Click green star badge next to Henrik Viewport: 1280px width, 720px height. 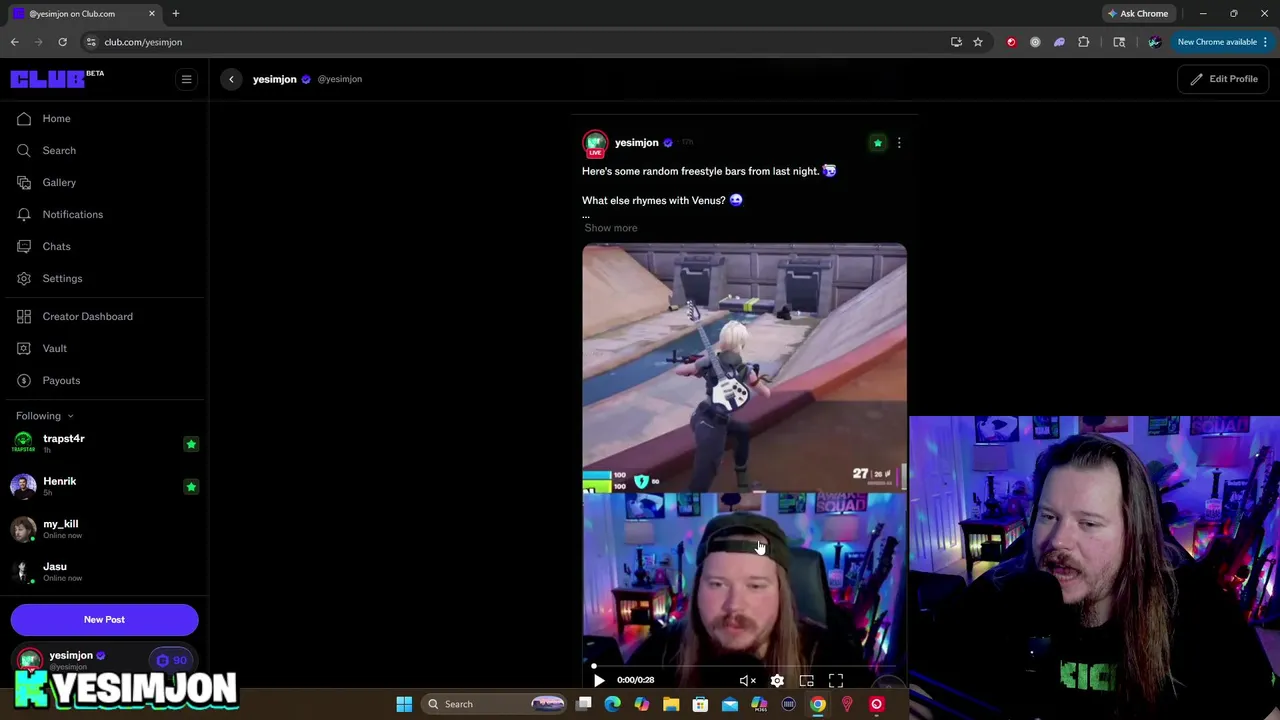click(x=191, y=486)
